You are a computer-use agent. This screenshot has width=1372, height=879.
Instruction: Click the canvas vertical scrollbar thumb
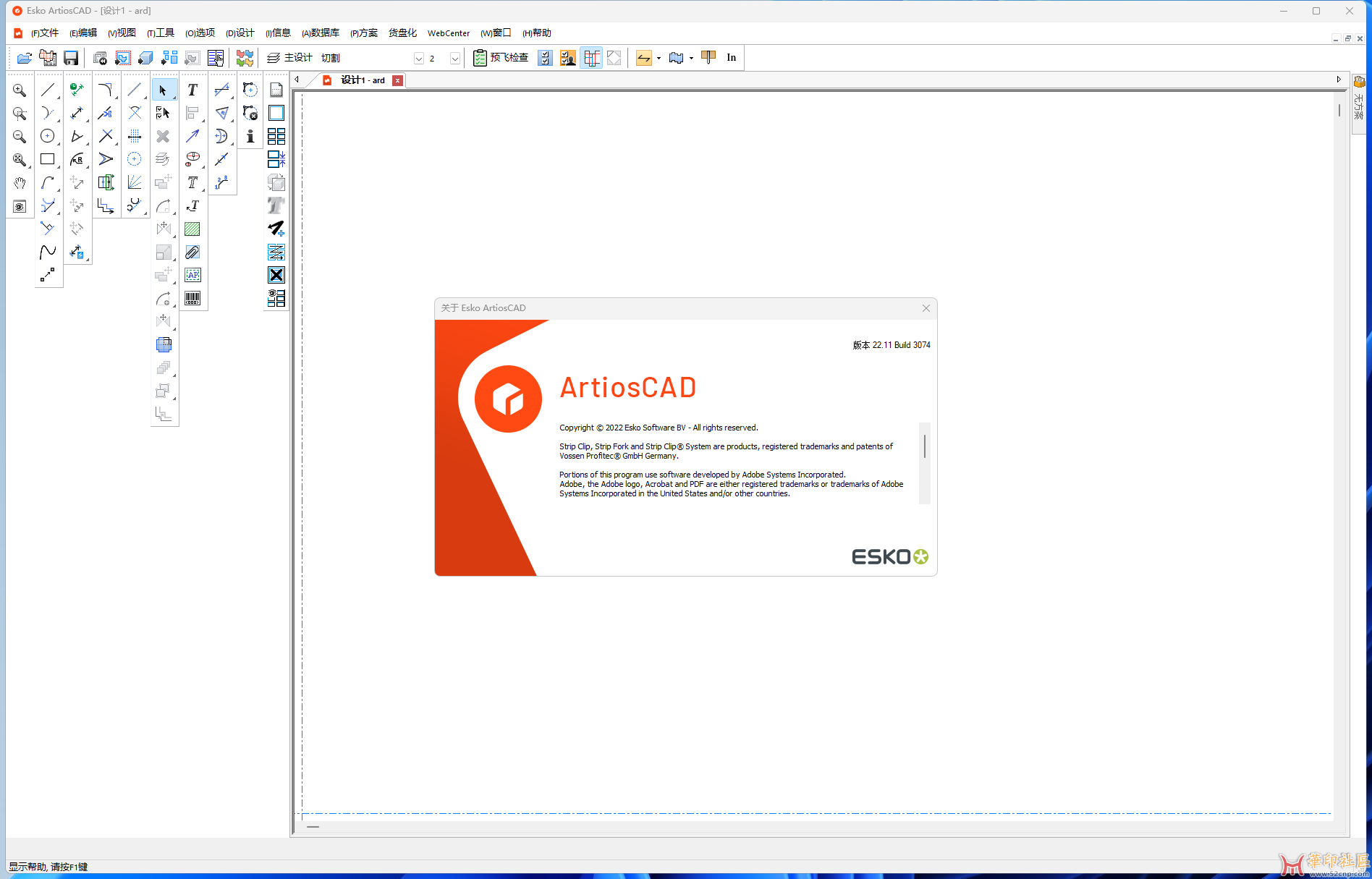(1339, 111)
